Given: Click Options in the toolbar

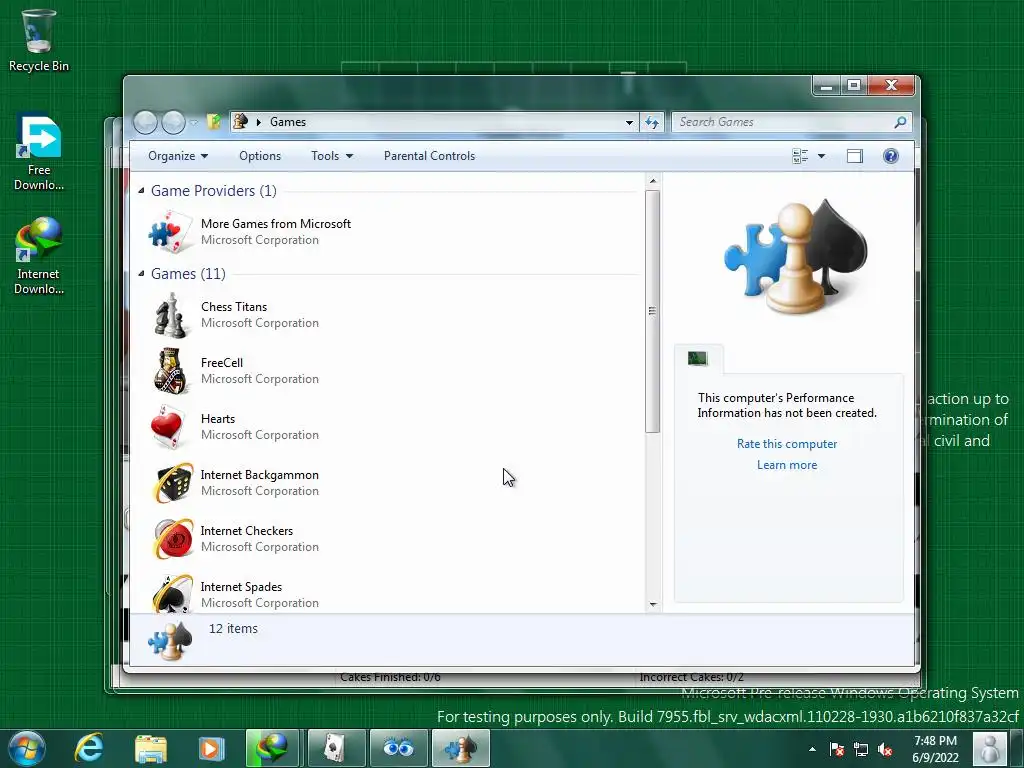Looking at the screenshot, I should 260,156.
